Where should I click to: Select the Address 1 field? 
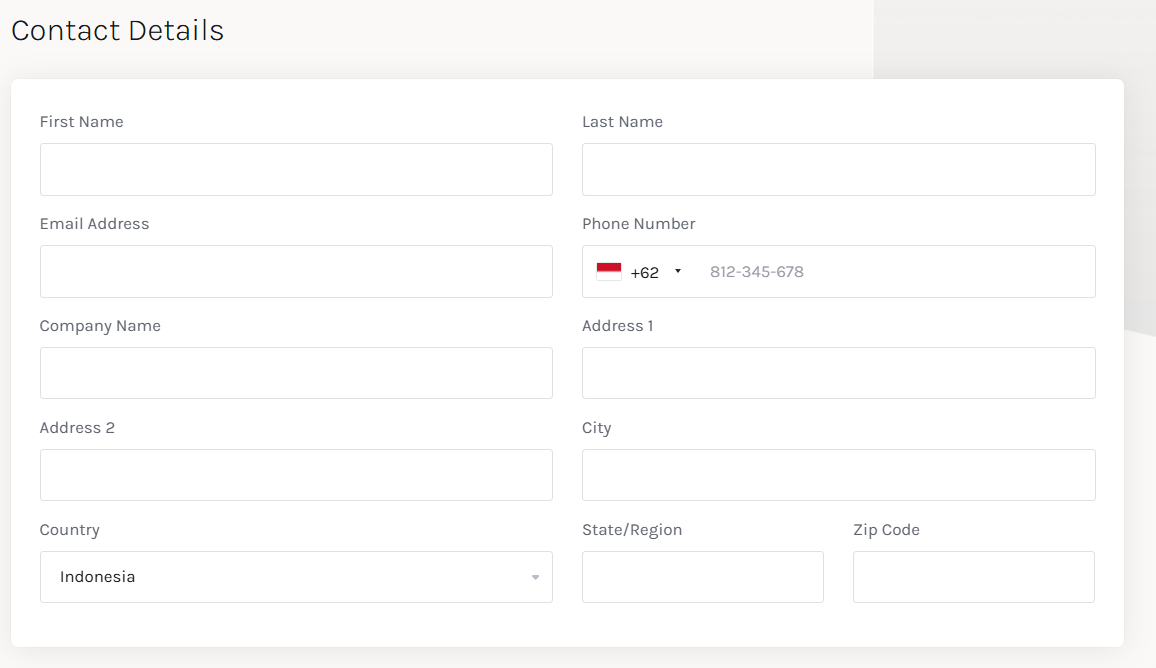[838, 373]
